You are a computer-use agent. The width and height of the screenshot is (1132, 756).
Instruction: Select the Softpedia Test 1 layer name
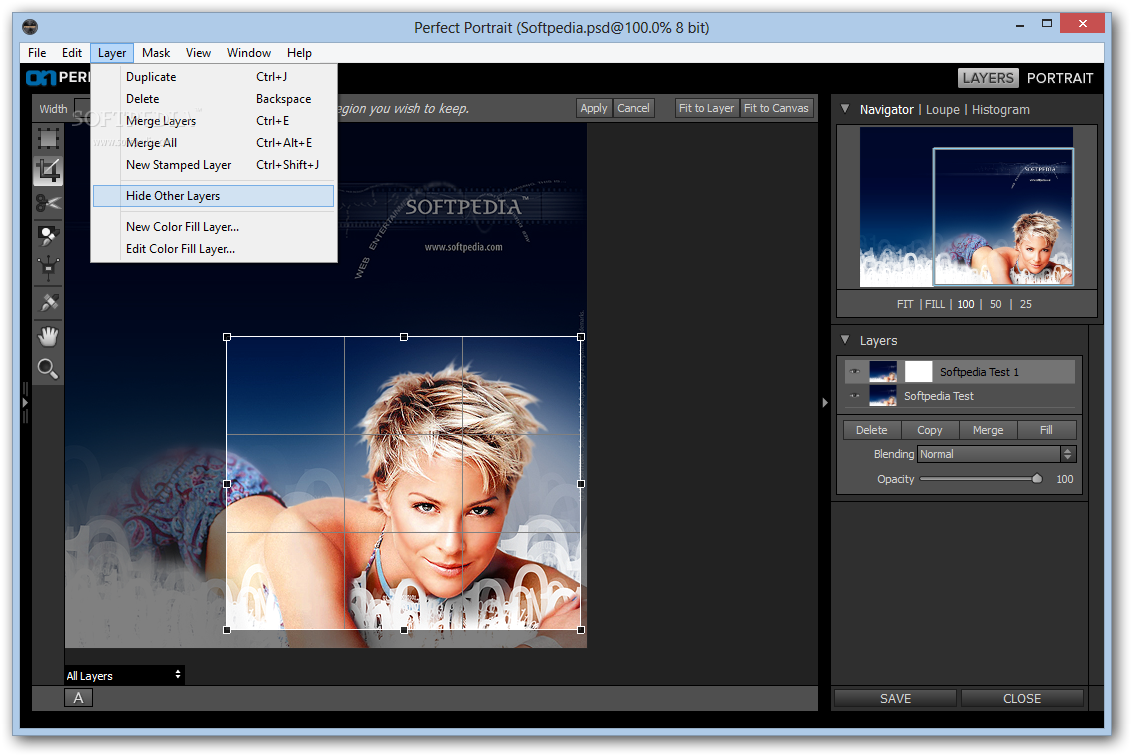pos(979,372)
